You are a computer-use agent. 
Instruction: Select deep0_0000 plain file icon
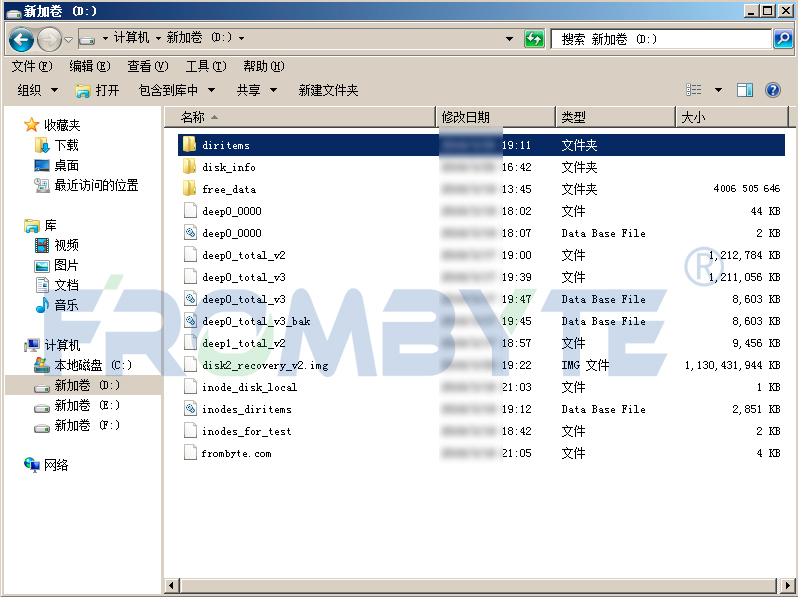coord(190,210)
